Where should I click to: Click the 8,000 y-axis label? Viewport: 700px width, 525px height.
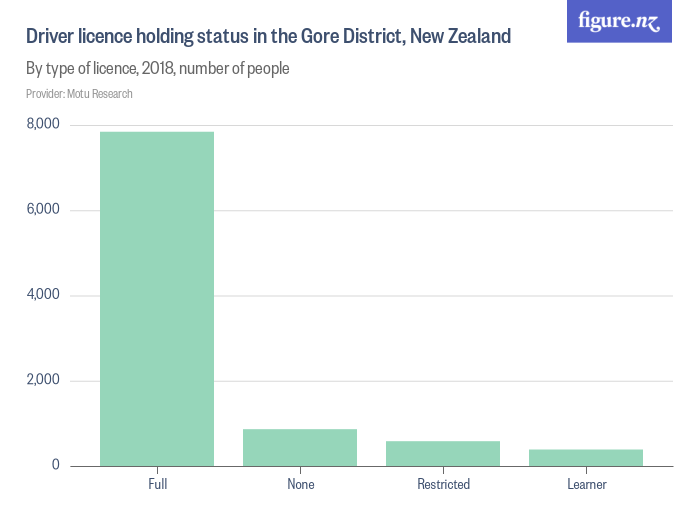point(42,124)
